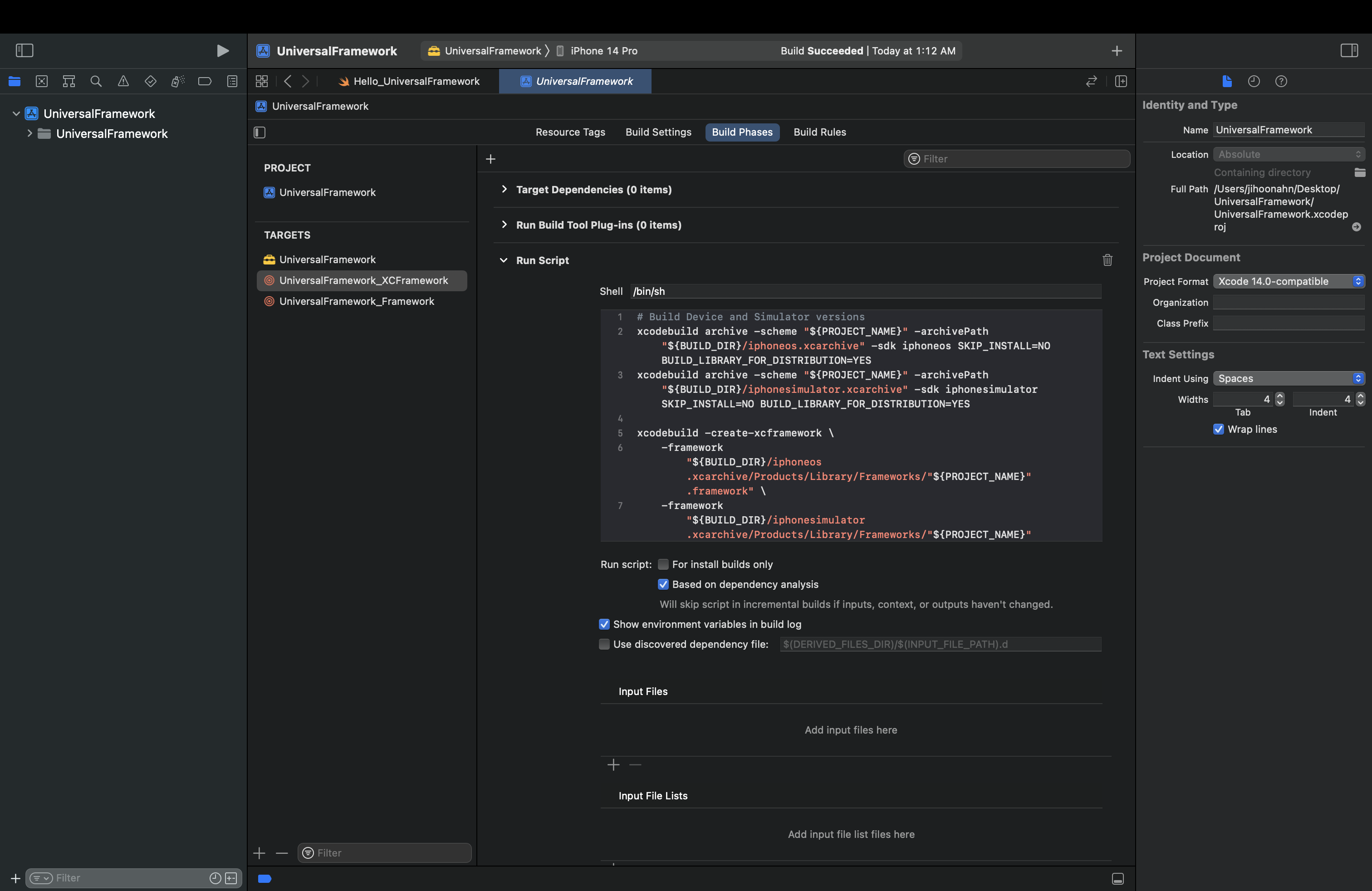This screenshot has width=1372, height=891.
Task: Select the UniversalFramework project editor tab
Action: pyautogui.click(x=575, y=81)
